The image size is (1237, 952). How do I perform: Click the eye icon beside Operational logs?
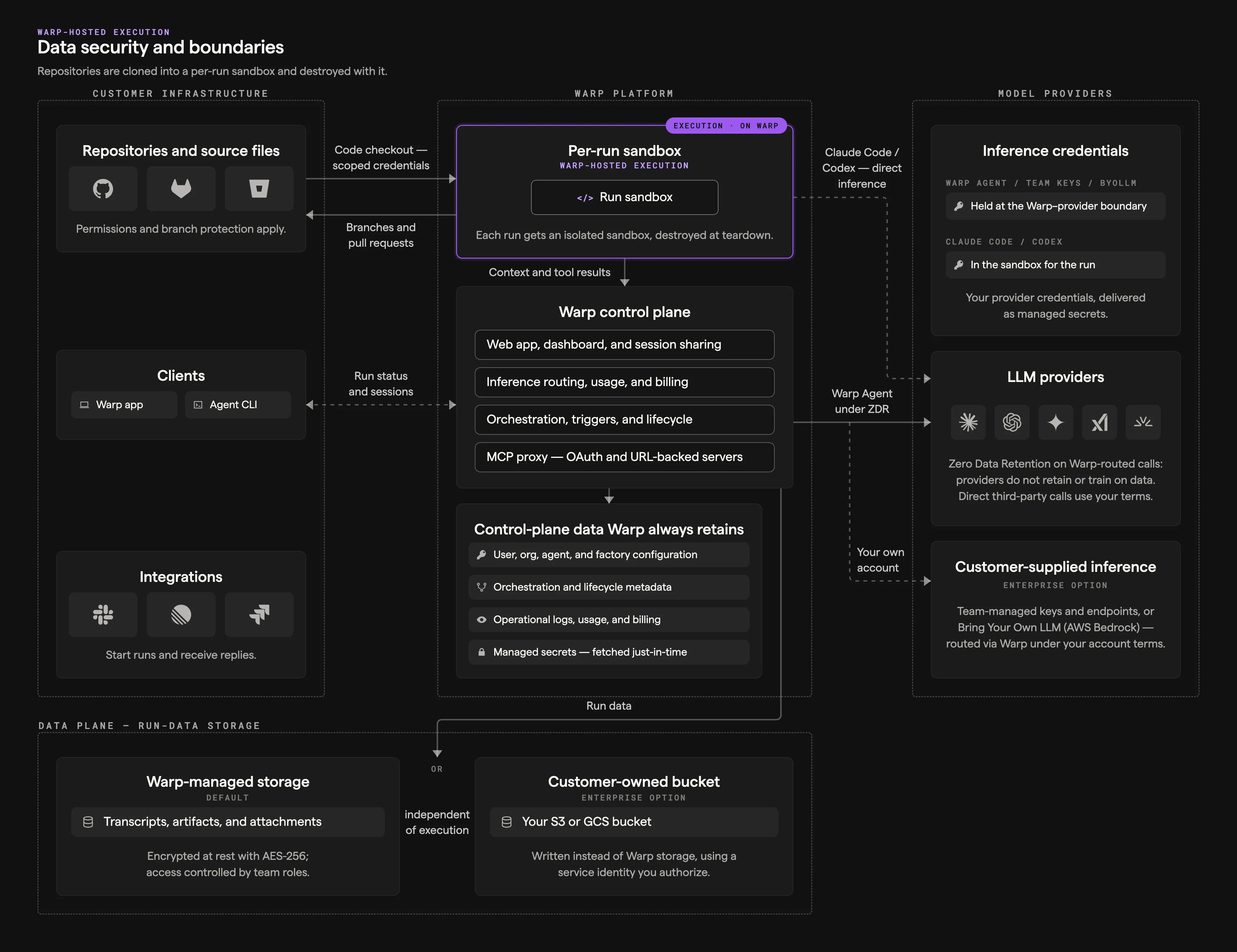[x=481, y=620]
